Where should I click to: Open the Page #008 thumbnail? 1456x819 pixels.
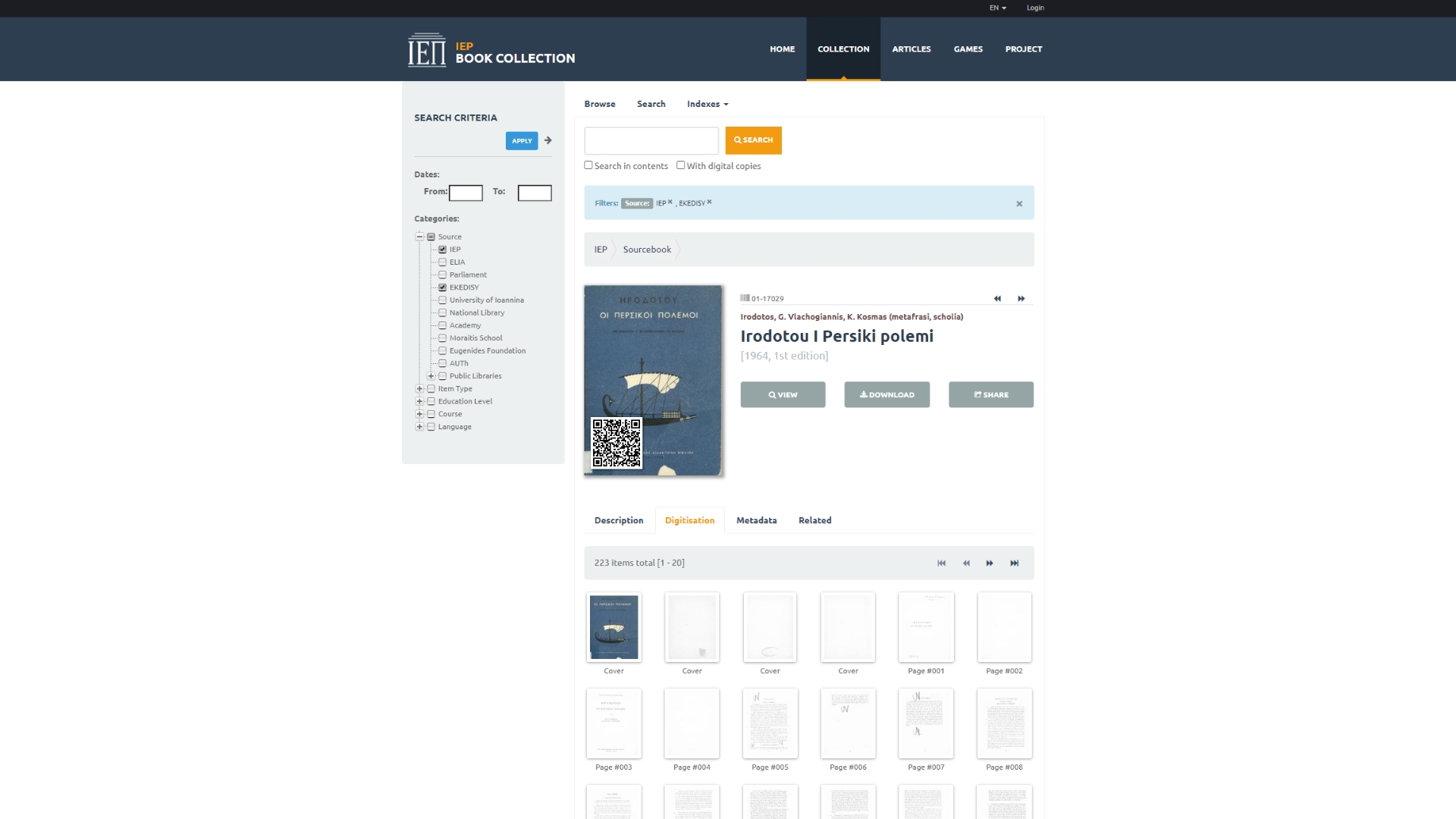1004,723
